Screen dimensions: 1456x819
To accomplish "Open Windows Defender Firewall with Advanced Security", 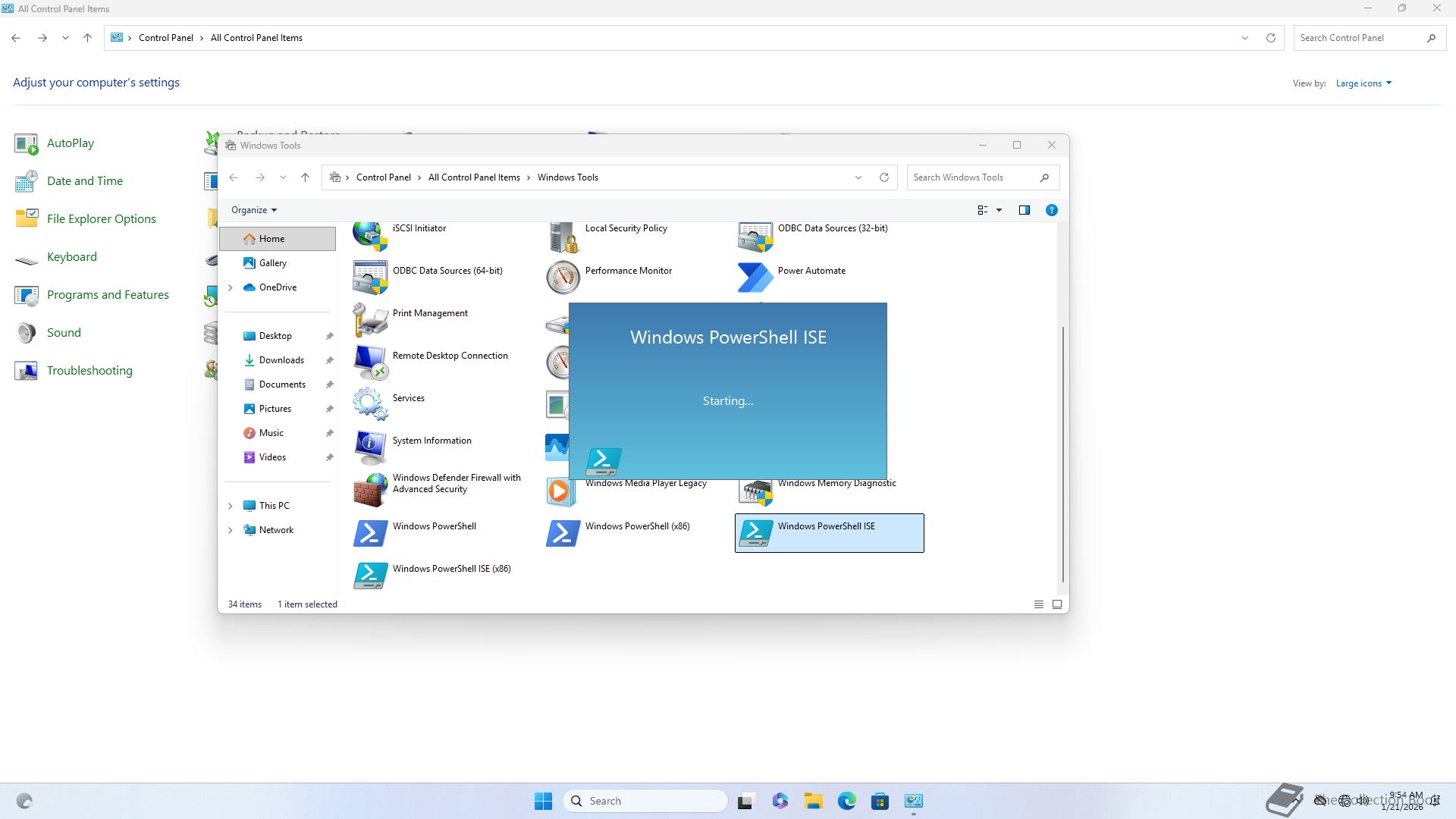I will [456, 484].
